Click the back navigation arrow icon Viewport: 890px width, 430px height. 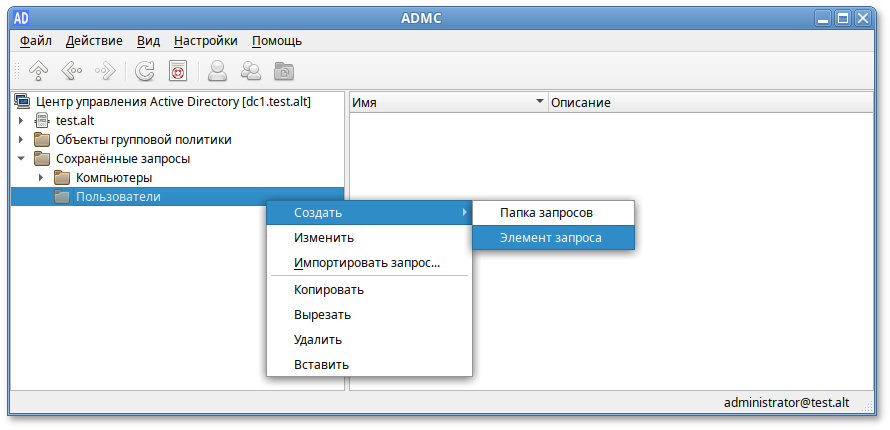click(x=71, y=71)
